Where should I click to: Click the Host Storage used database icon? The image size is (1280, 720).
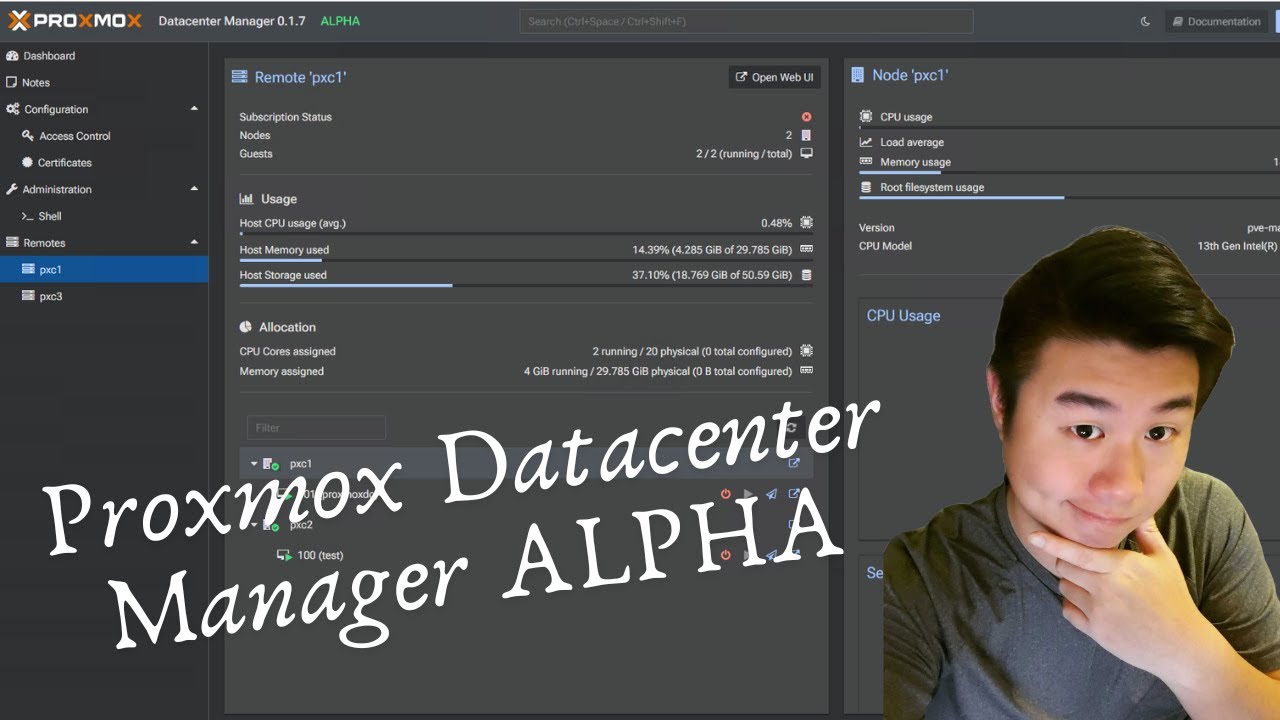(806, 275)
